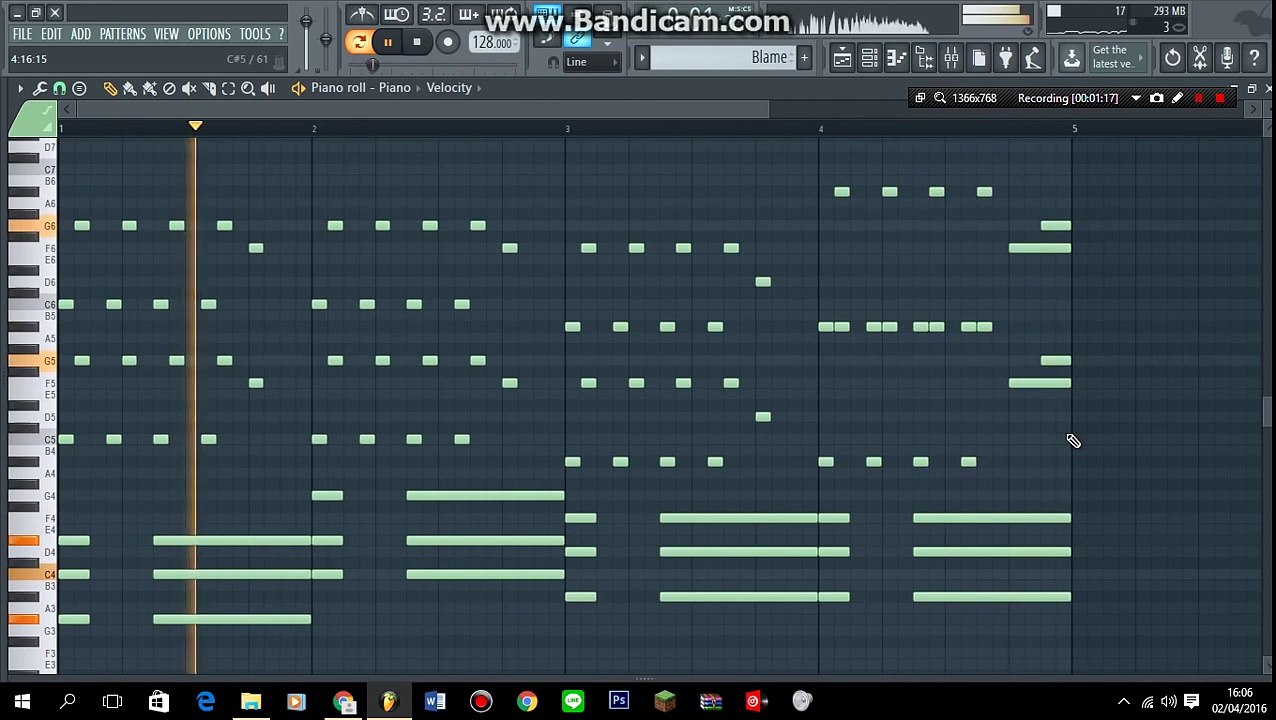Open the FILE menu
Image resolution: width=1276 pixels, height=720 pixels.
tap(22, 34)
